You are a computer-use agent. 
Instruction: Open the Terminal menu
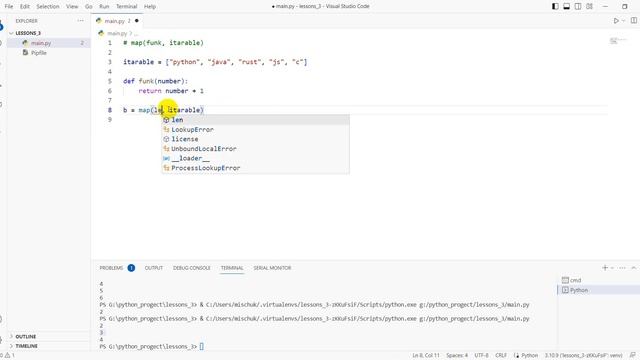pos(127,6)
